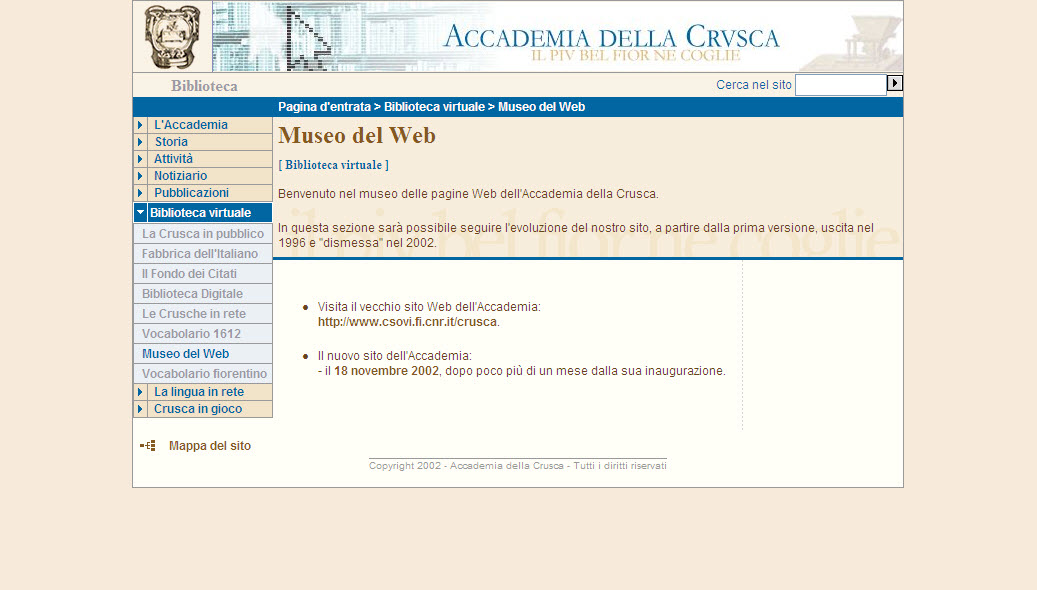
Task: Open the Pubblicazioni menu item
Action: tap(191, 193)
